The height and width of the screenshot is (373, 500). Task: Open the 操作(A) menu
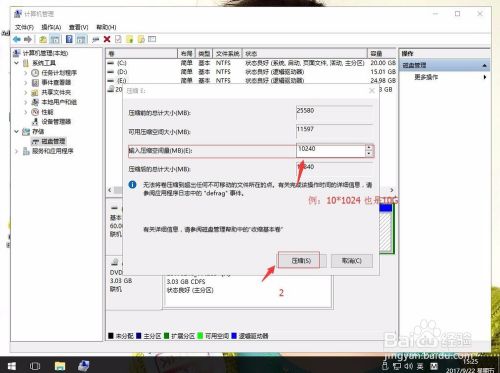tap(51, 27)
